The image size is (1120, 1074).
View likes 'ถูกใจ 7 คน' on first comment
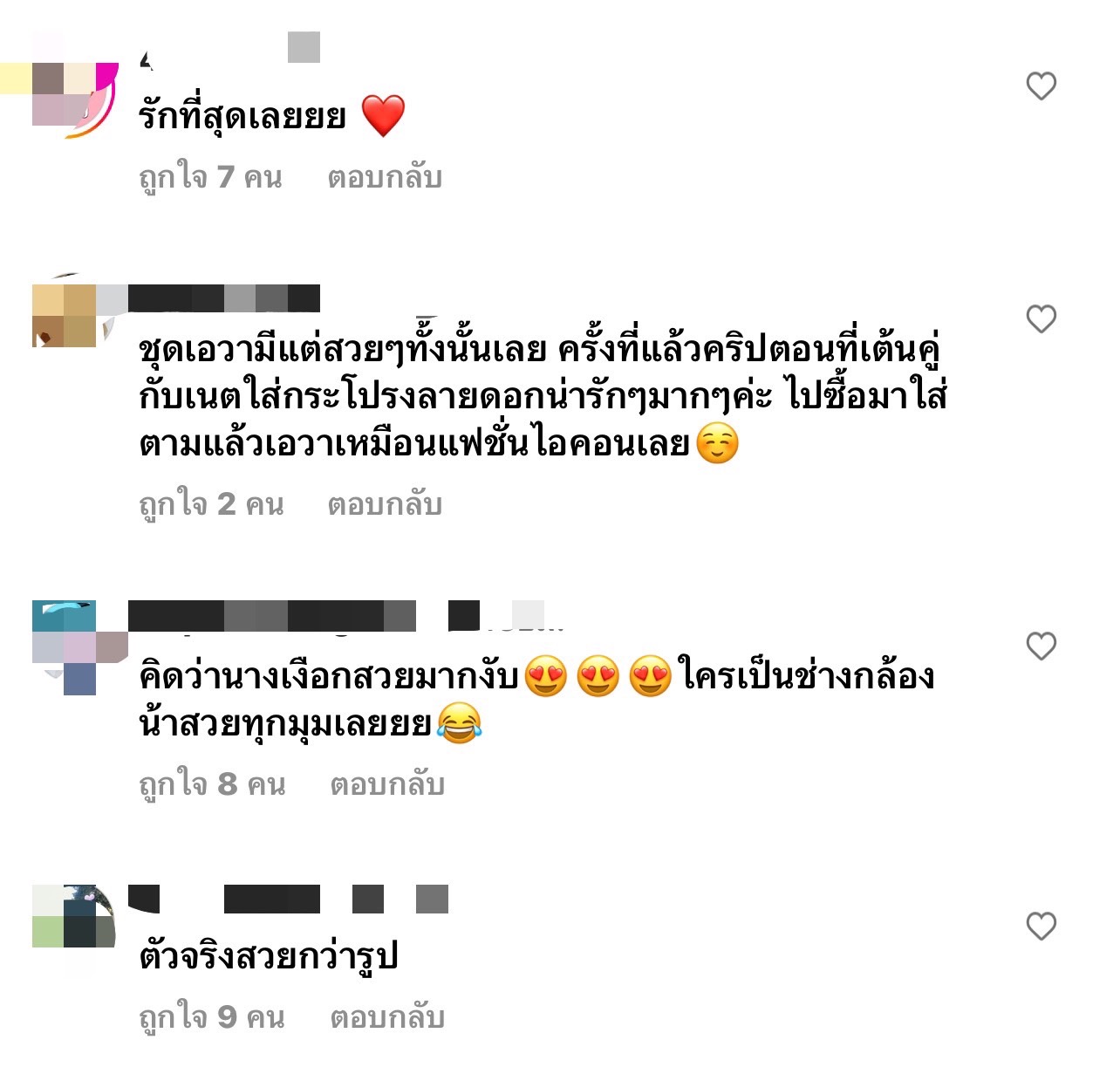[210, 178]
